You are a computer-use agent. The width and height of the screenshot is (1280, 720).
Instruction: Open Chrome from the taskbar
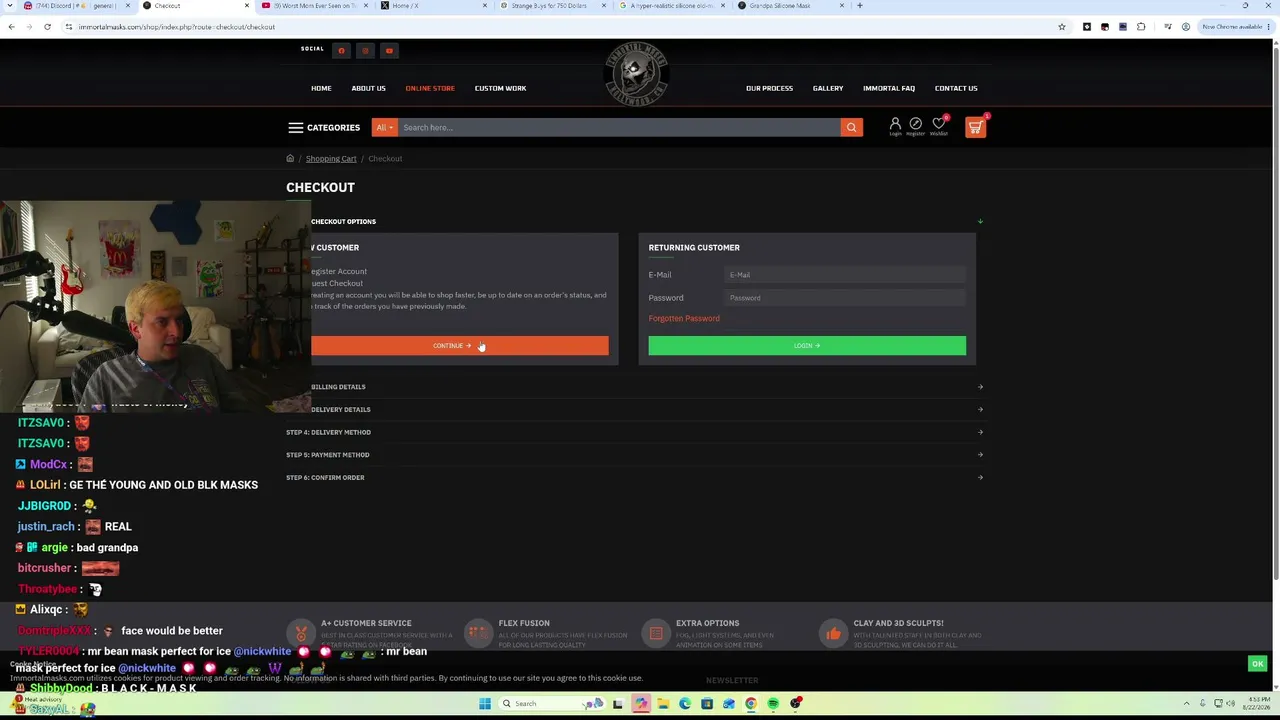click(751, 704)
